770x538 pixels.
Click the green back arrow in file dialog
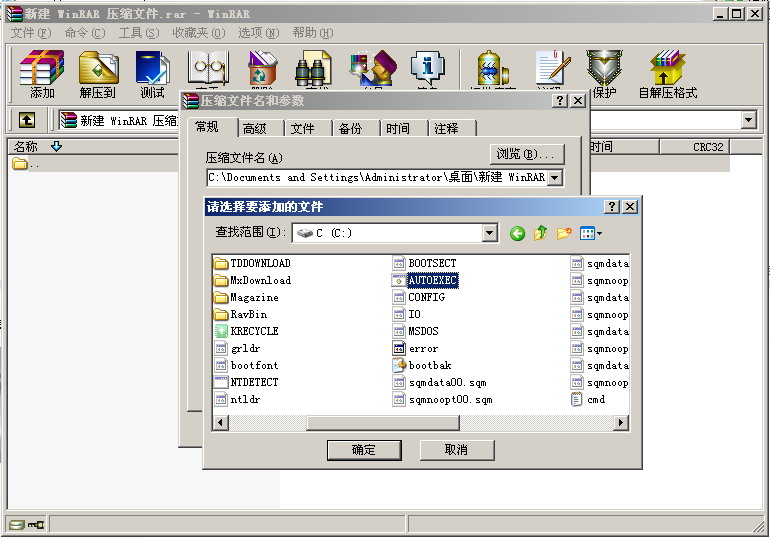pyautogui.click(x=517, y=233)
